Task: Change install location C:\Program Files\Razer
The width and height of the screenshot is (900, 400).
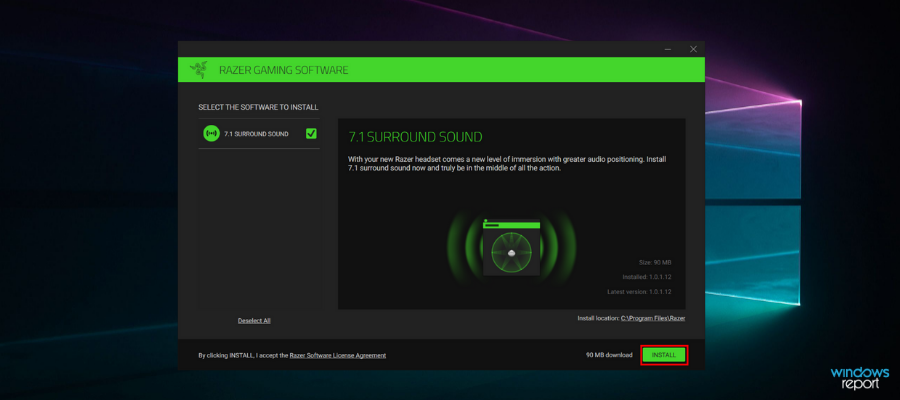Action: tap(653, 318)
